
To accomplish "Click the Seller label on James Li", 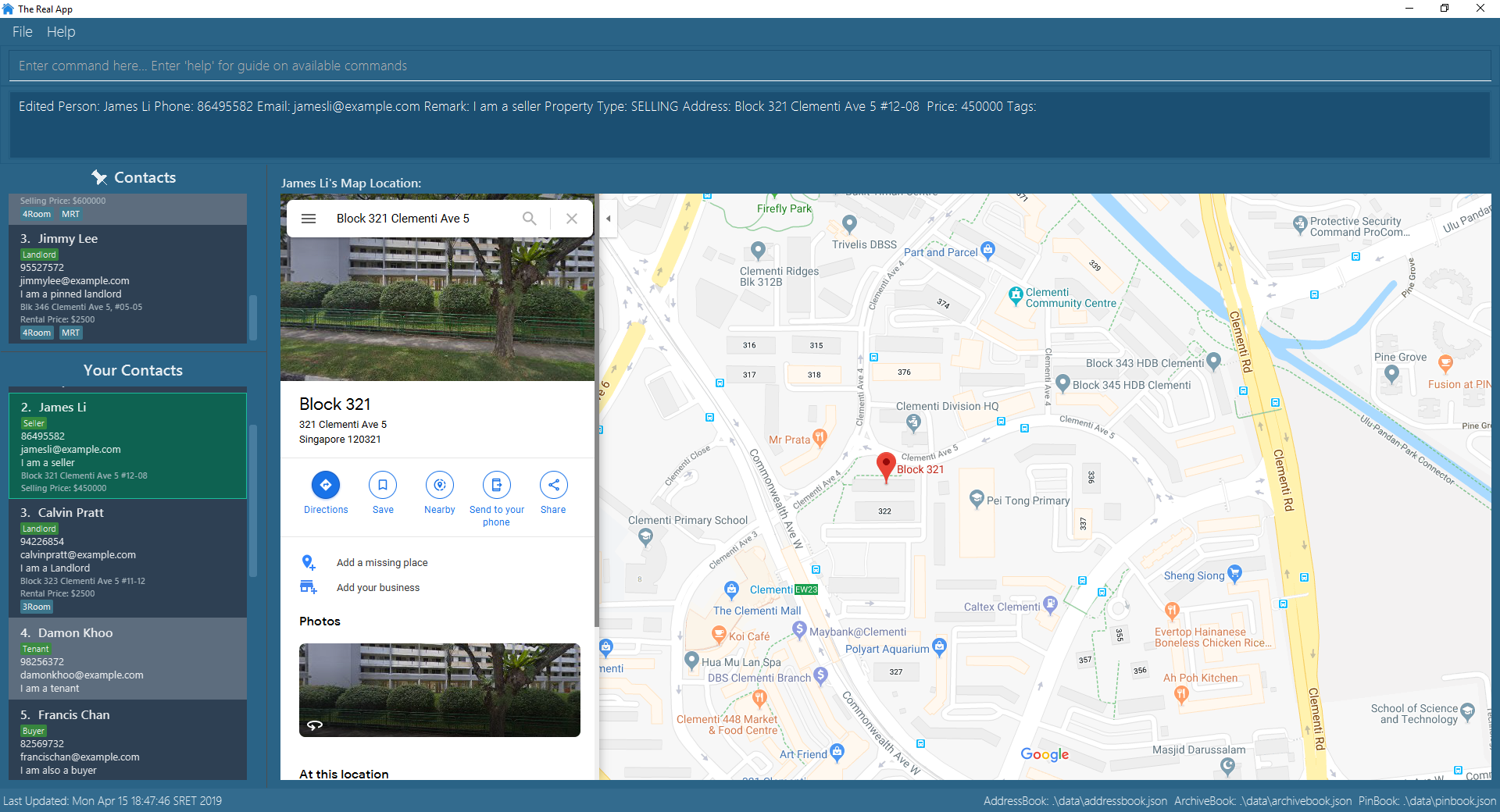I will 34,423.
